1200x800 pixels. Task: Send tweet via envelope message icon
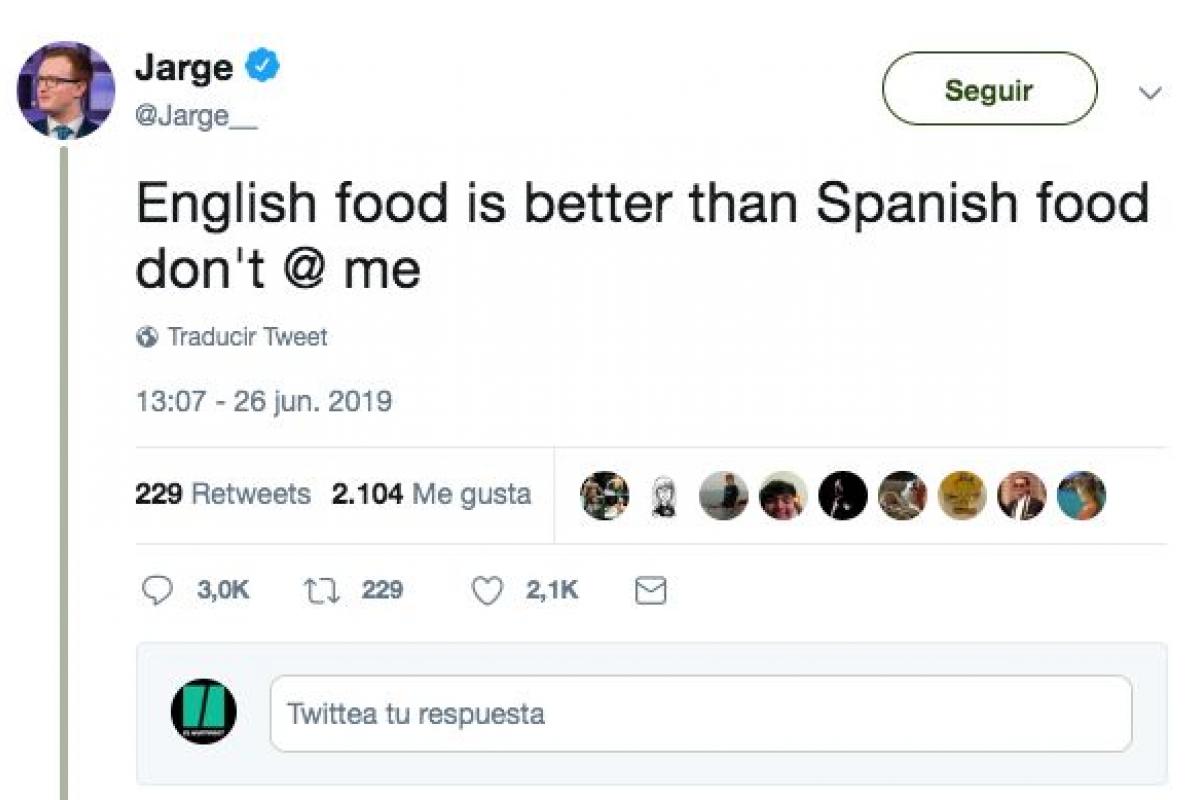point(650,591)
